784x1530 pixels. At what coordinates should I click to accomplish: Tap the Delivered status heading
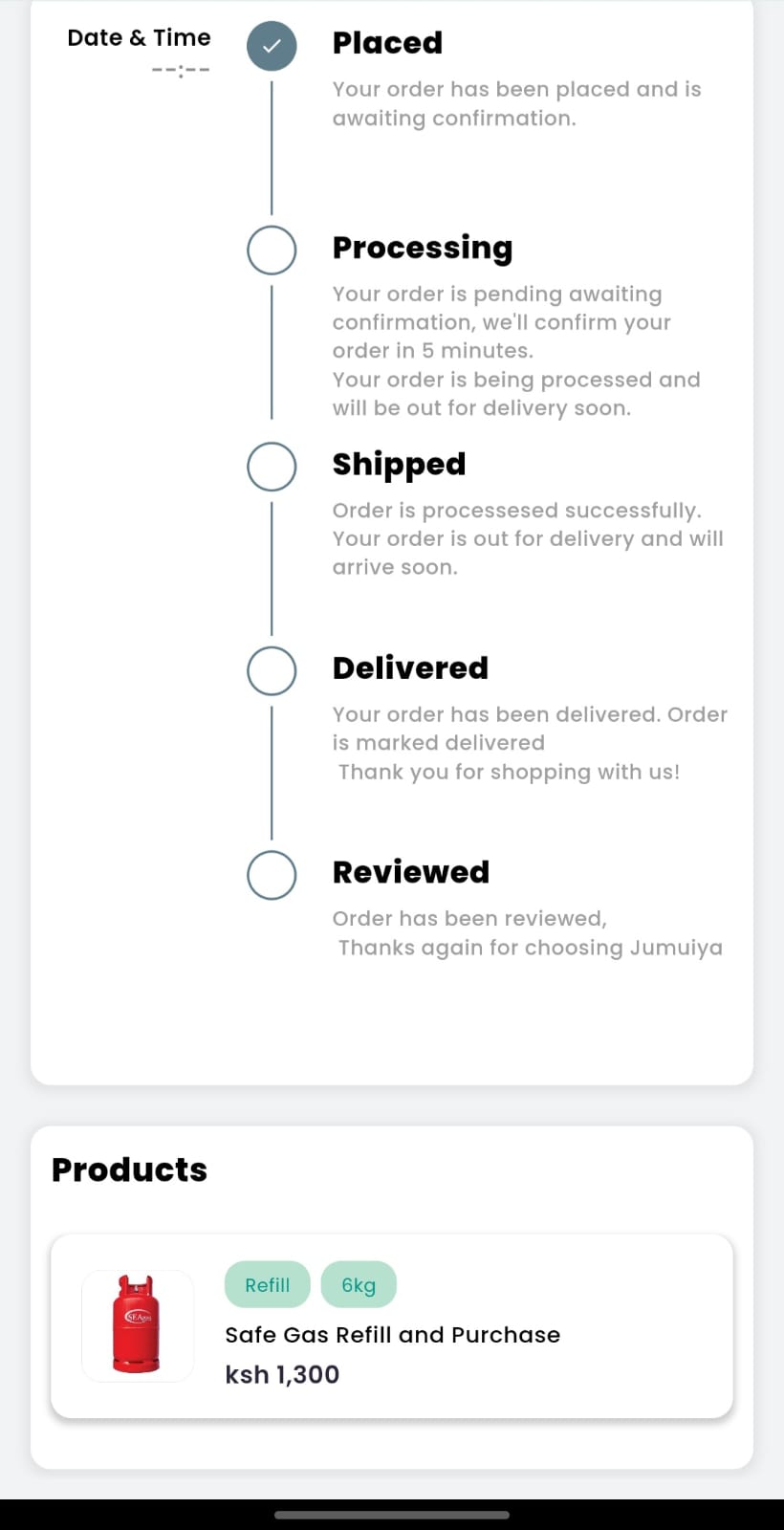pos(410,667)
